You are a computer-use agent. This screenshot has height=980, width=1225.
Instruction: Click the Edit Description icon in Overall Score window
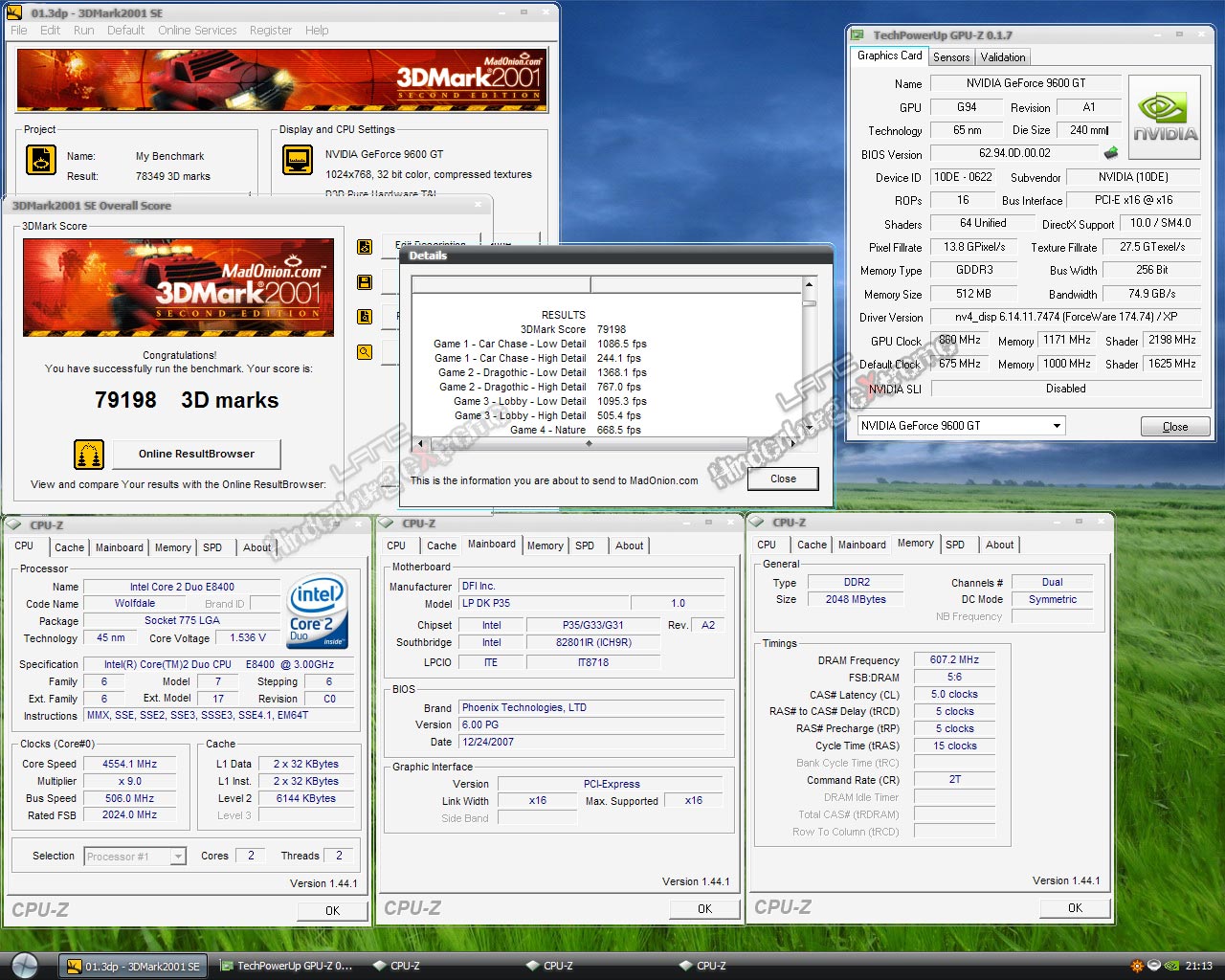click(365, 247)
